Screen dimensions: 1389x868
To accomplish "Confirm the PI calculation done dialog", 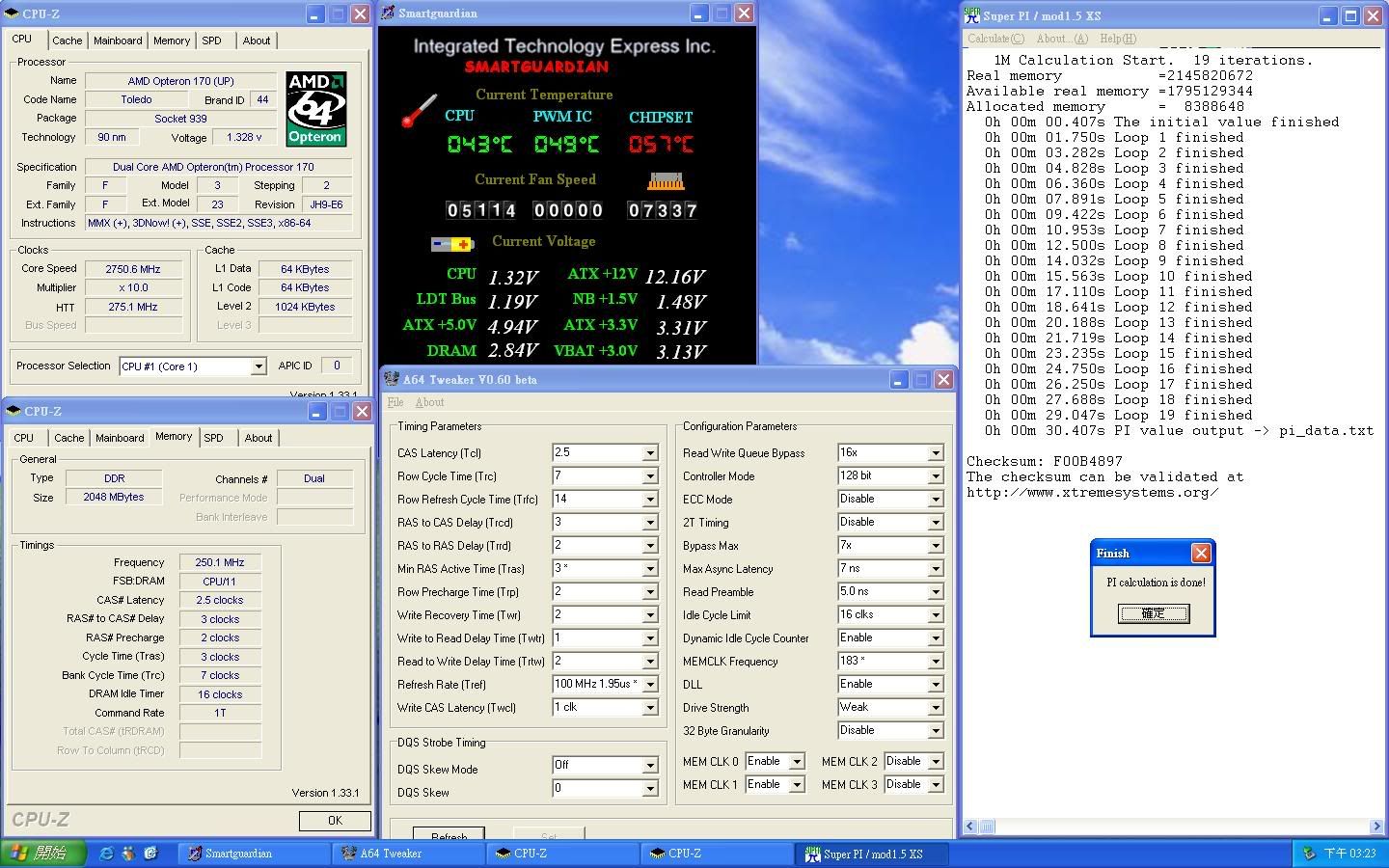I will click(x=1154, y=613).
